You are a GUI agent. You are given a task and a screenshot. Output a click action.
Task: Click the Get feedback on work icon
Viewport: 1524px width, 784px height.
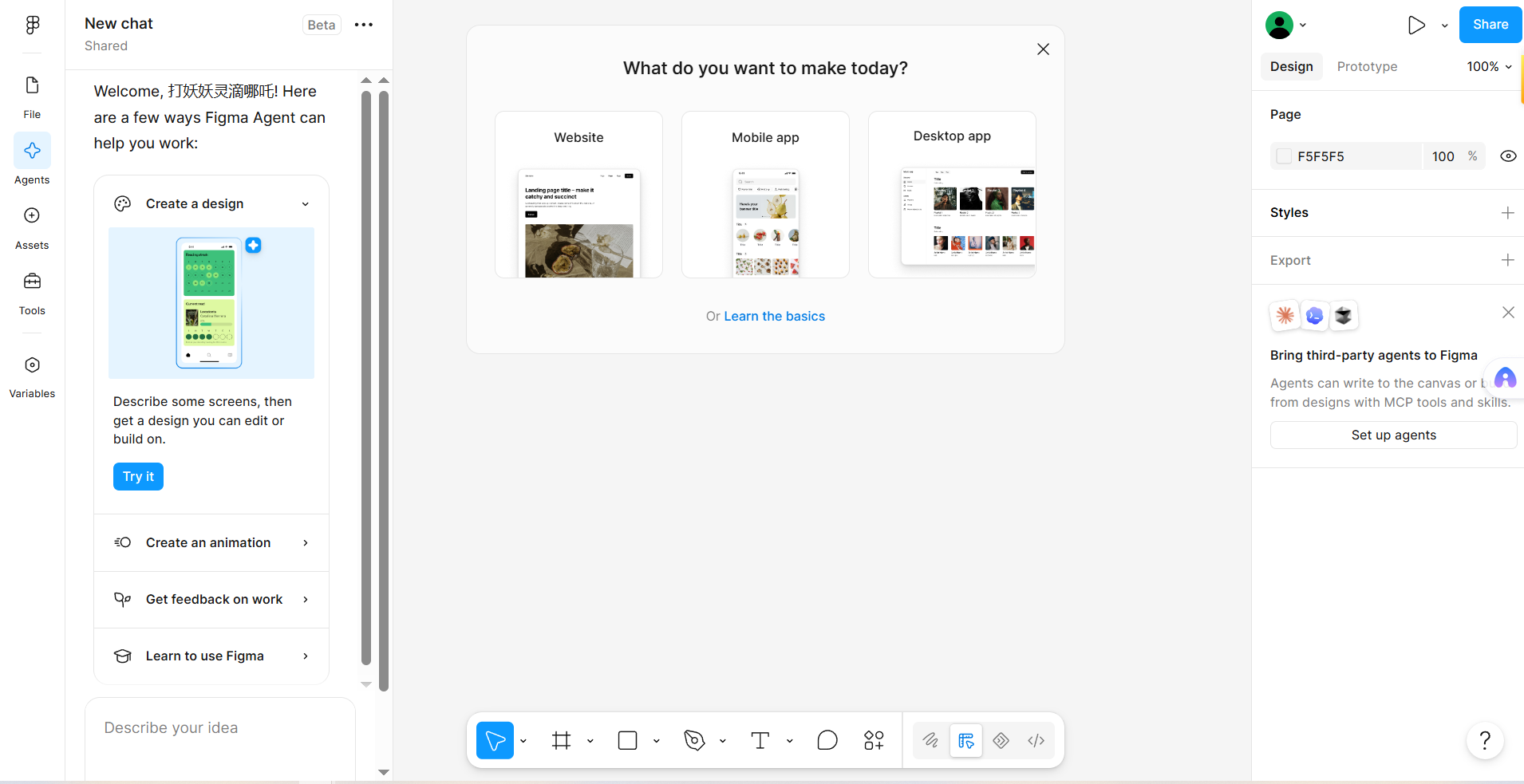pyautogui.click(x=122, y=599)
